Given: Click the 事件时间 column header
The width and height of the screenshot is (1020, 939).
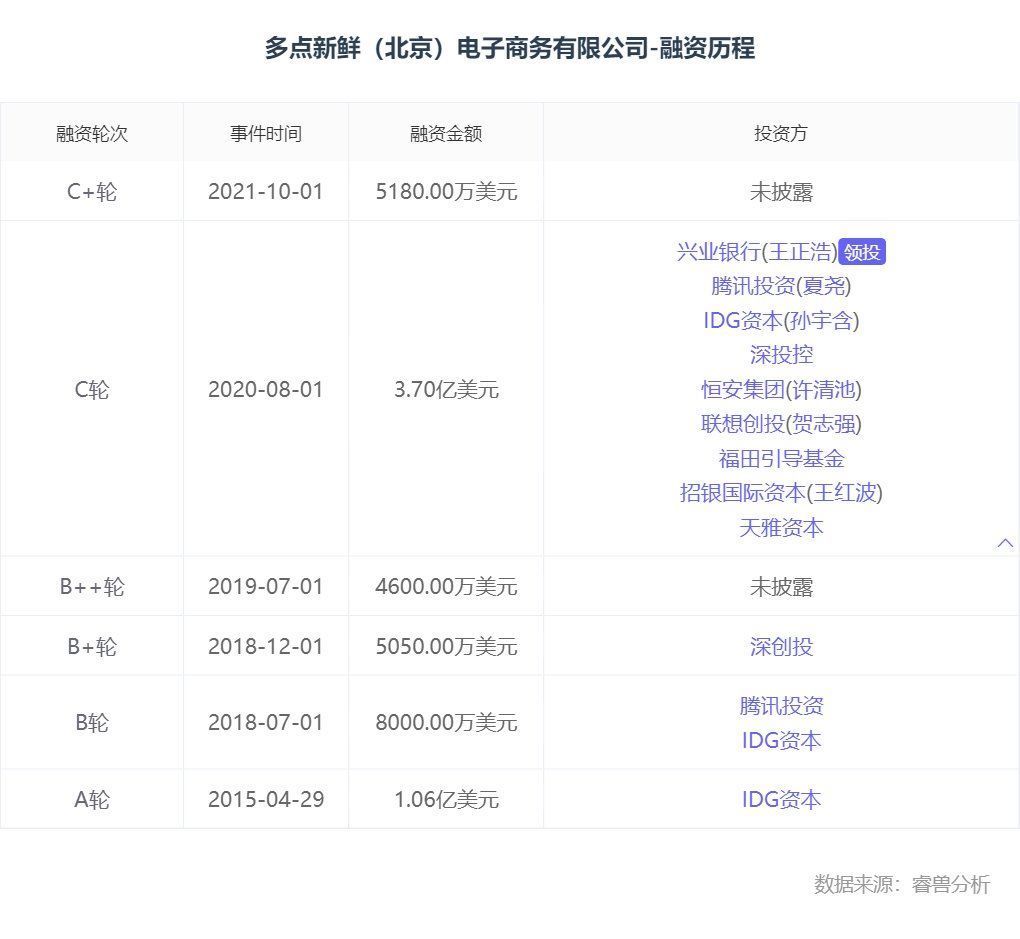Looking at the screenshot, I should (265, 133).
